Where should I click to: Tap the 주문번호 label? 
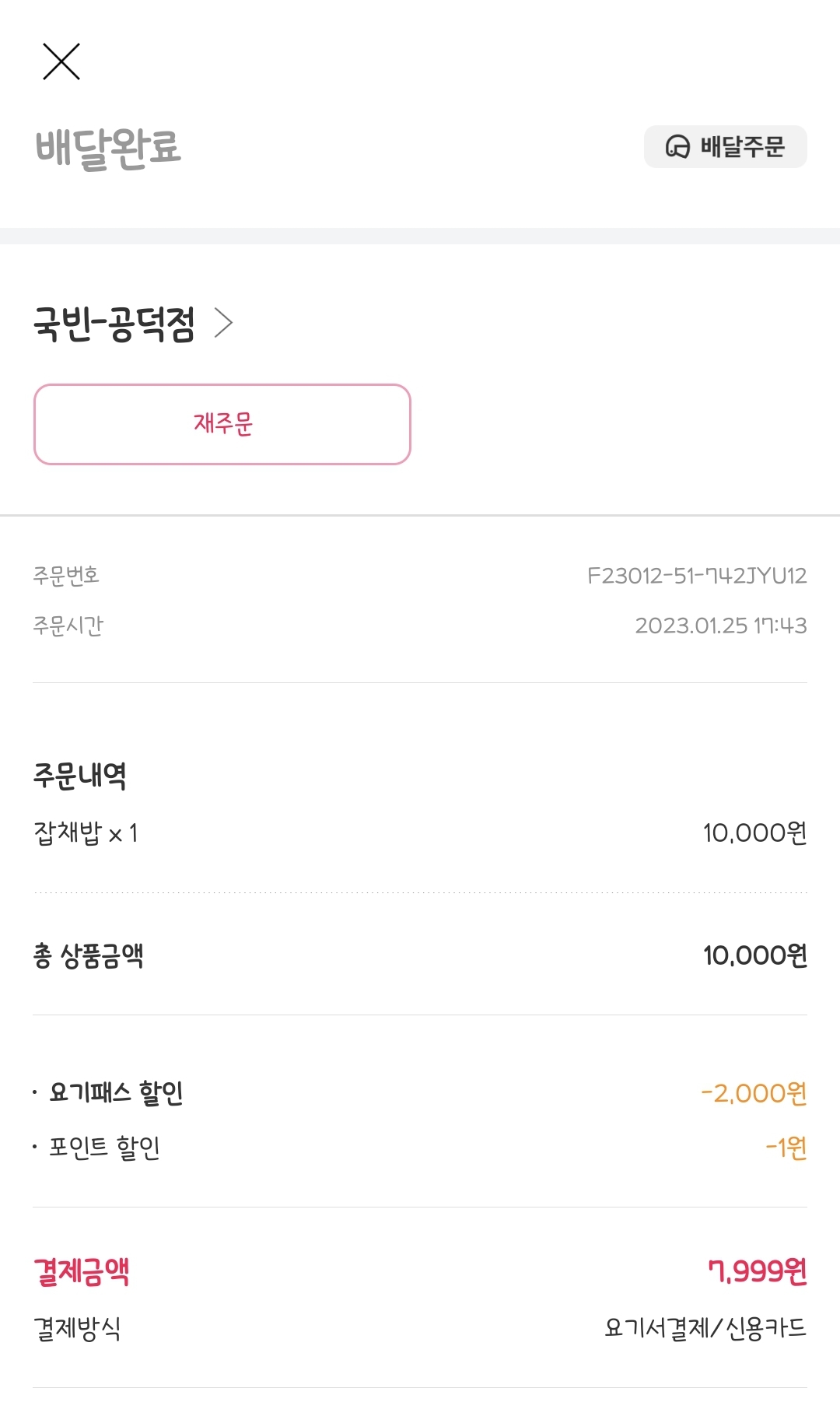pos(66,576)
